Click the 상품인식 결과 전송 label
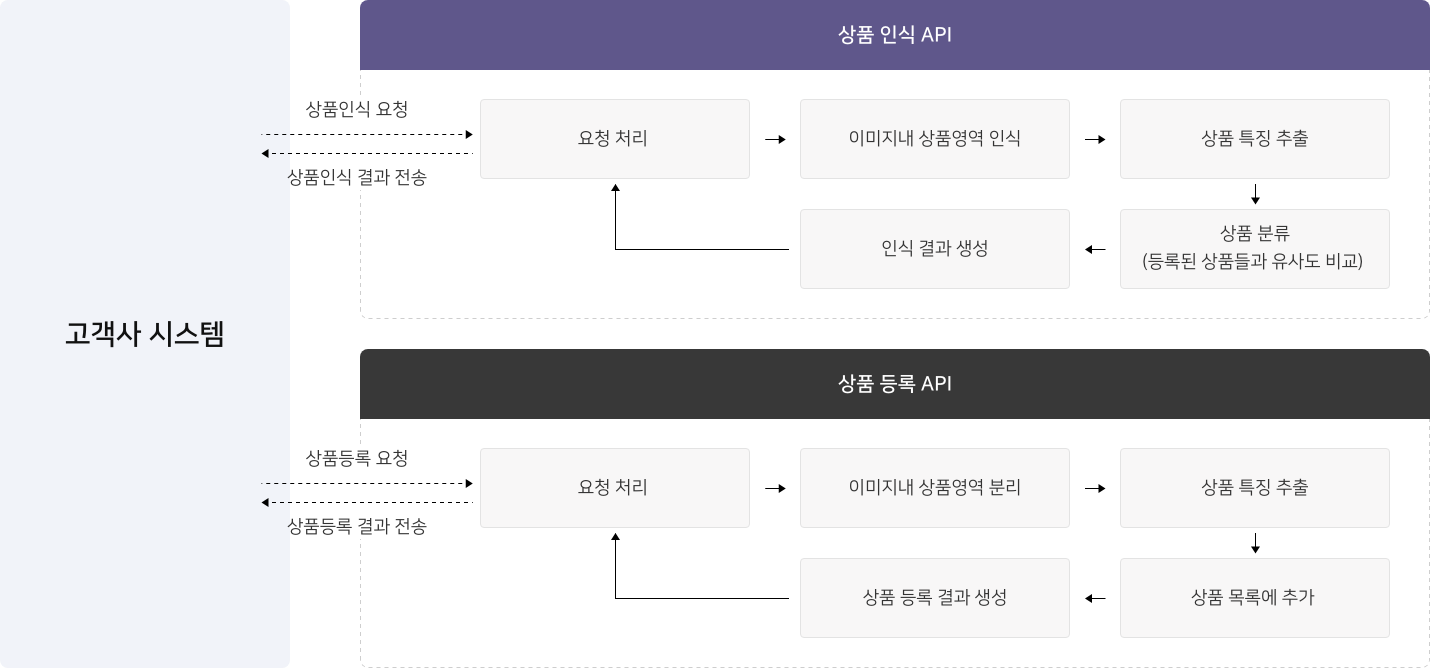The height and width of the screenshot is (668, 1430). (357, 178)
